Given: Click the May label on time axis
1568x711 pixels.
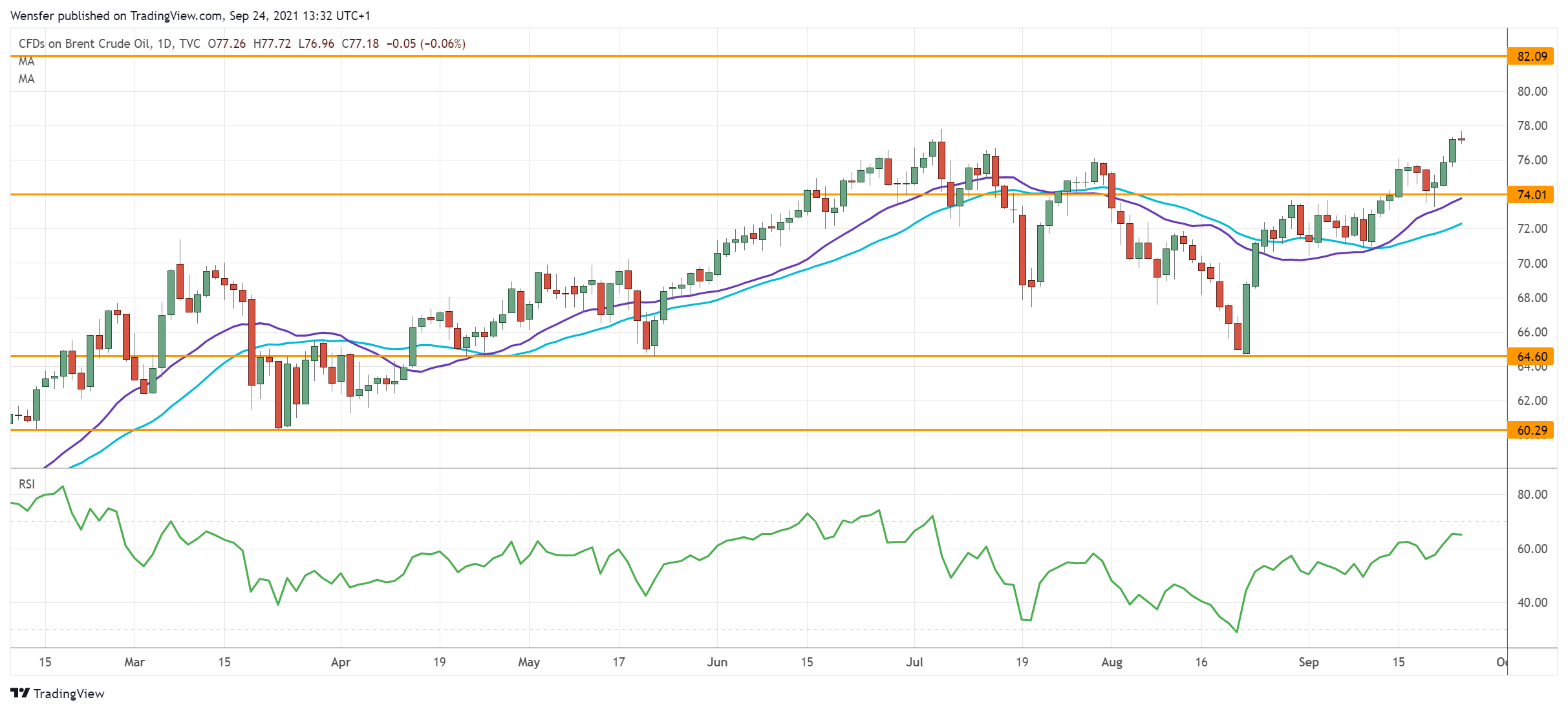Looking at the screenshot, I should coord(529,662).
